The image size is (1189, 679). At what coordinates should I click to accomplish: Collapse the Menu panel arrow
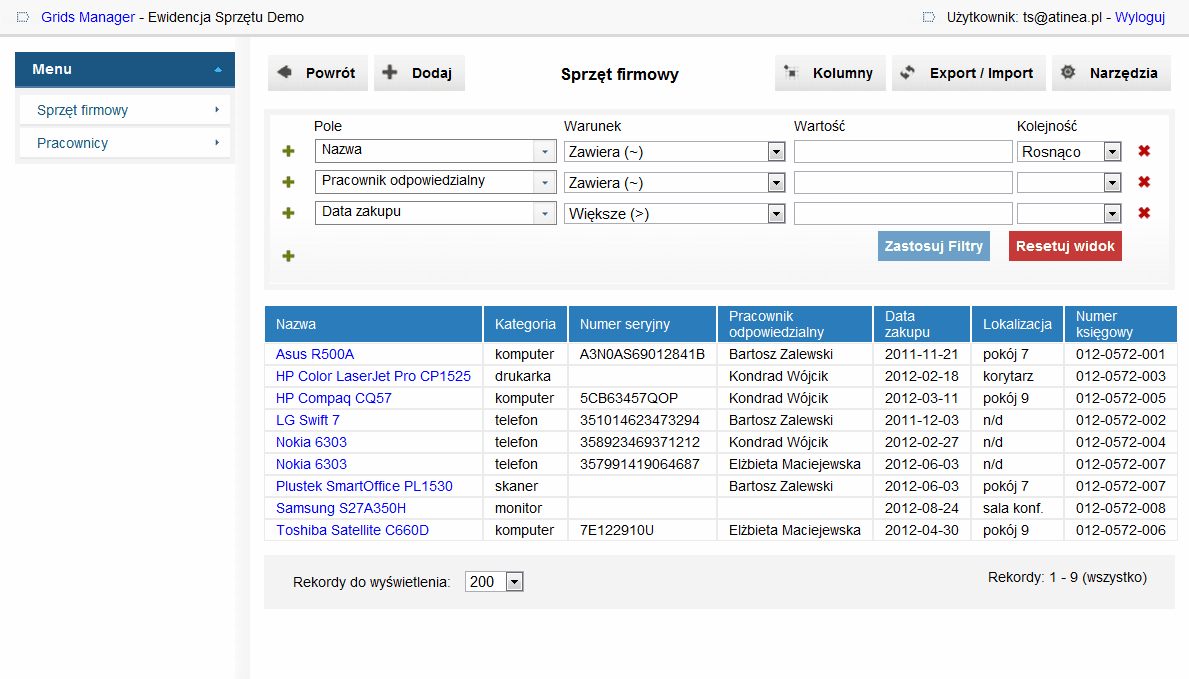pyautogui.click(x=218, y=70)
